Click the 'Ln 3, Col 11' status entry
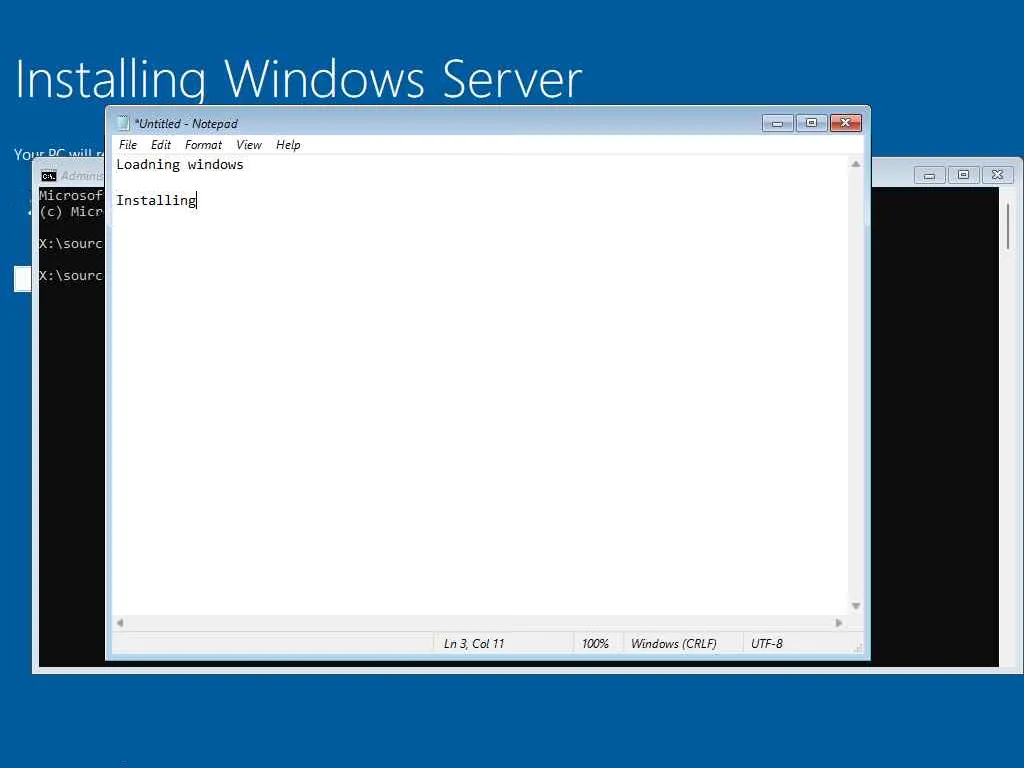Screen dimensions: 1024x768 (474, 644)
